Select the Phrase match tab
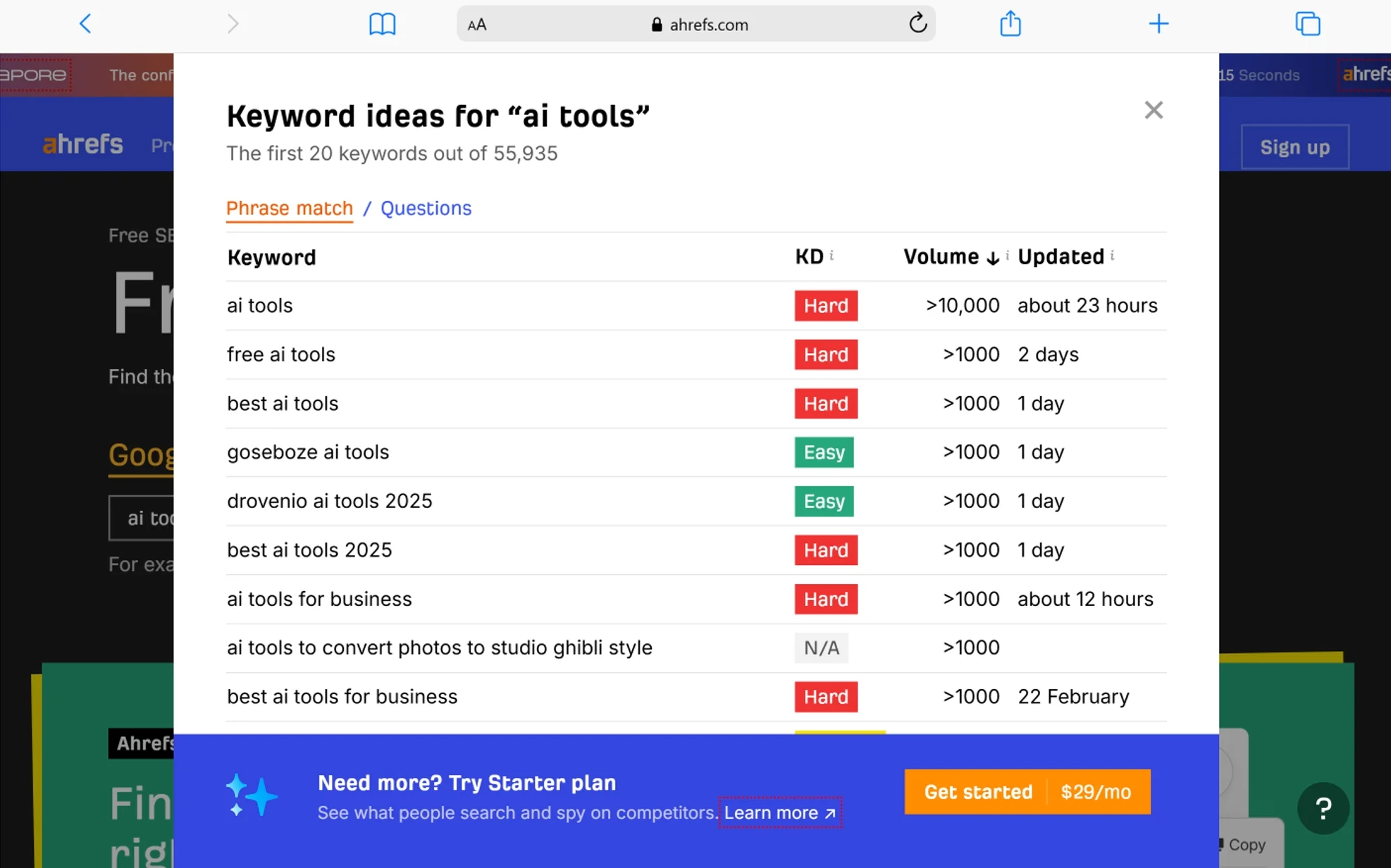The height and width of the screenshot is (868, 1391). pyautogui.click(x=289, y=209)
